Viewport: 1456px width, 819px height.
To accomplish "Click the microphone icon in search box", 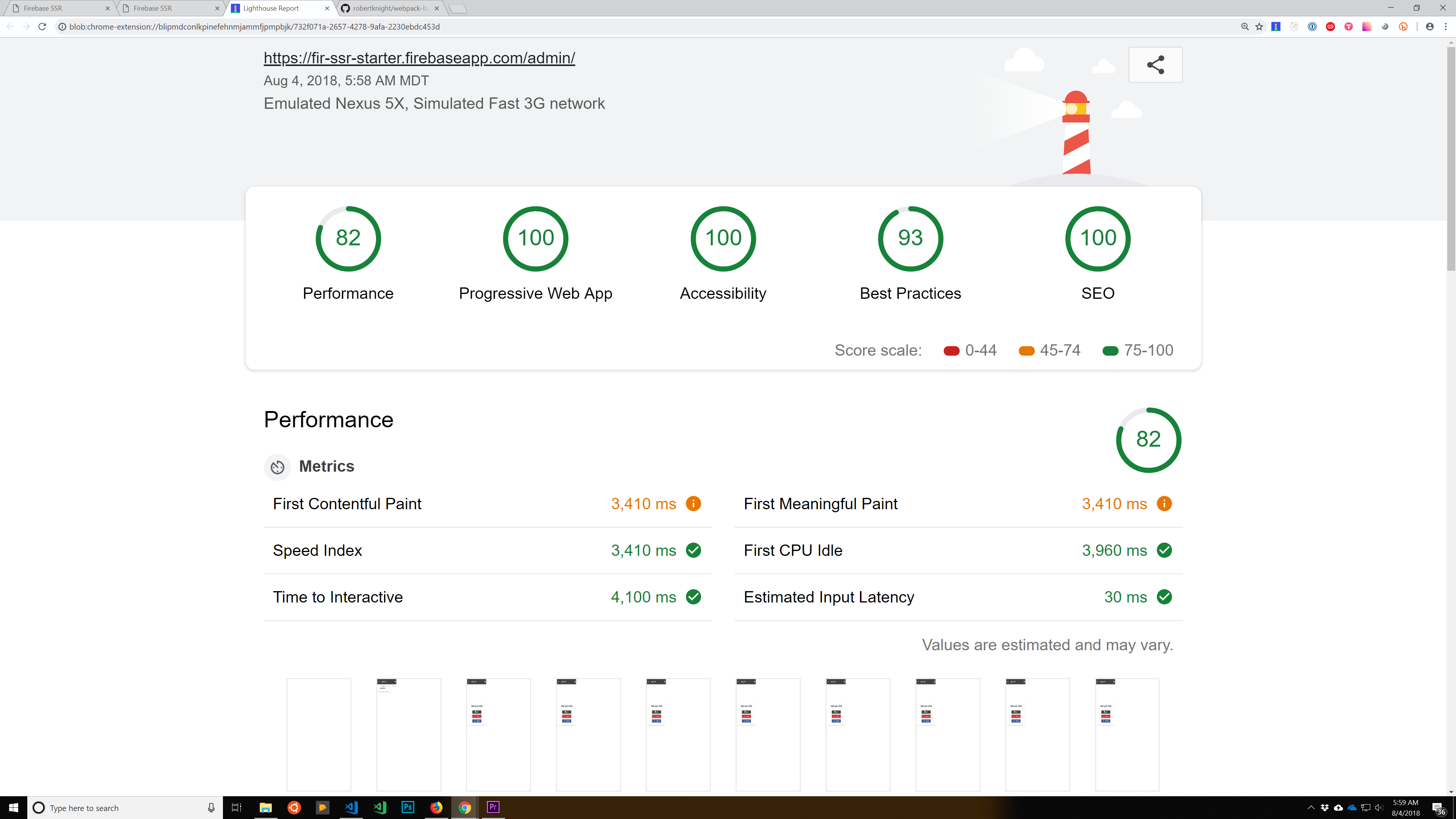I will click(212, 807).
